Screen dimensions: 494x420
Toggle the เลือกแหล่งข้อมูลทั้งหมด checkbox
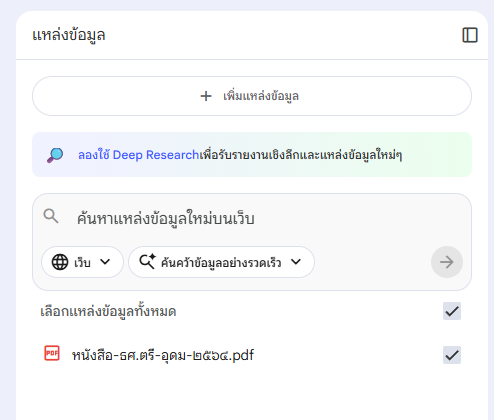[452, 311]
